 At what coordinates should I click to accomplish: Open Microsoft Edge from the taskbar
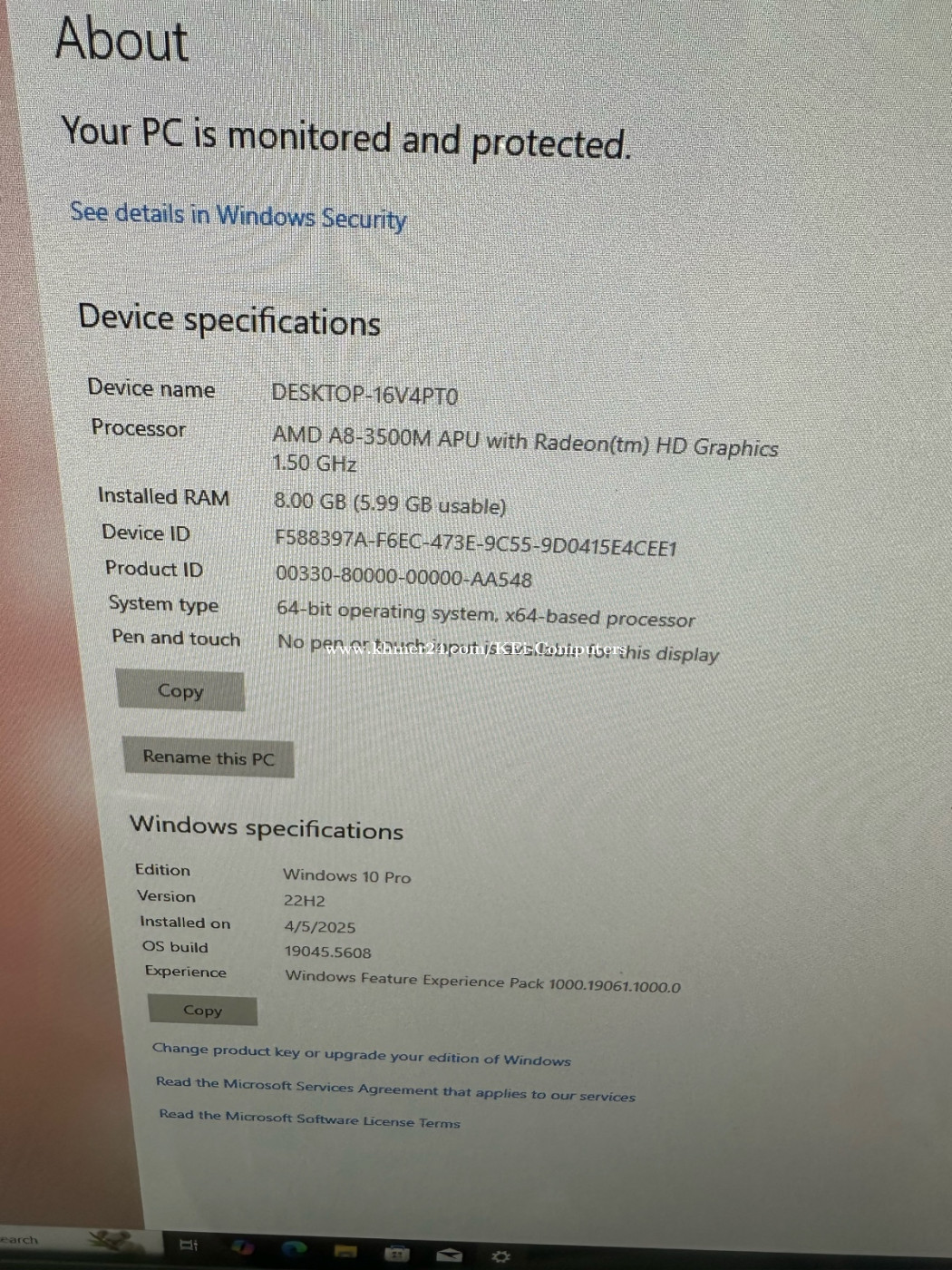[x=294, y=1249]
